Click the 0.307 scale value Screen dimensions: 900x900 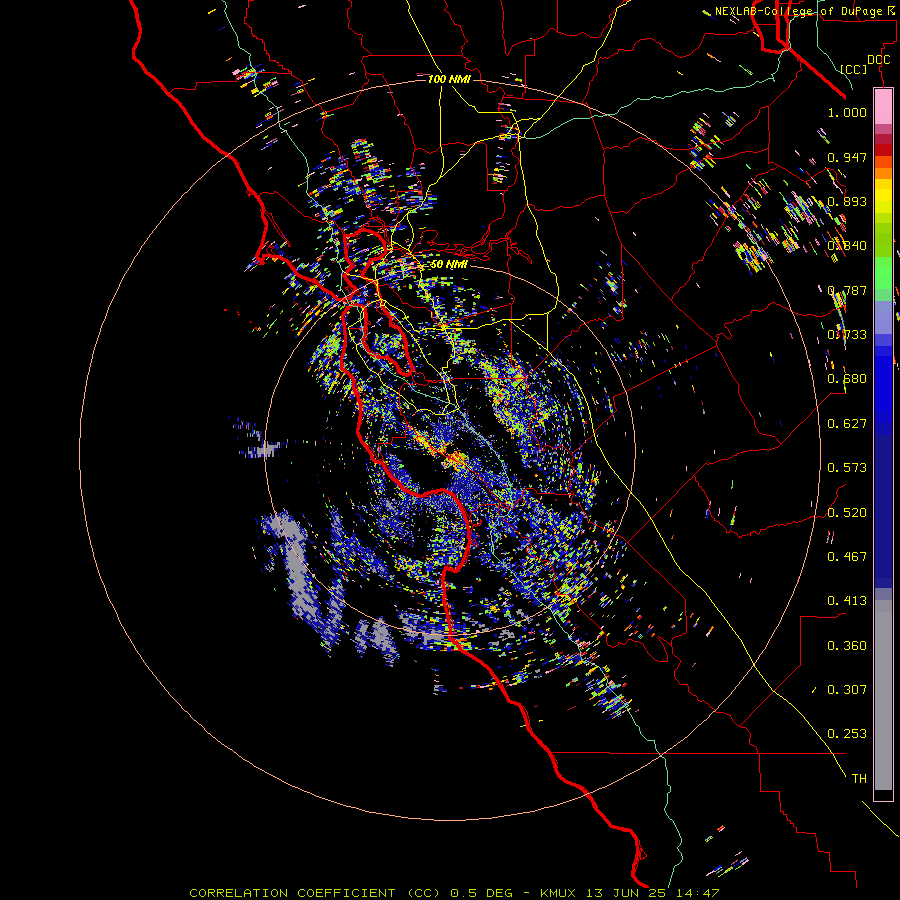pos(847,690)
